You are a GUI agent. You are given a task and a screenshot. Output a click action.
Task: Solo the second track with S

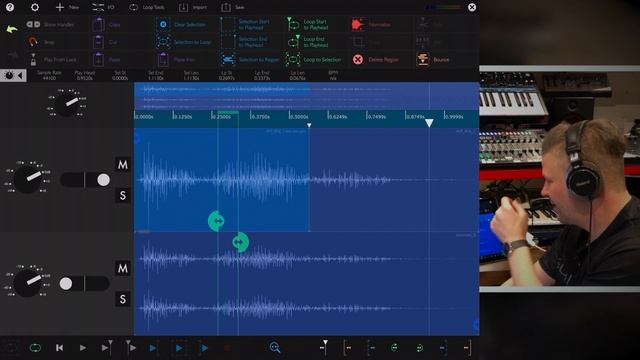(122, 299)
